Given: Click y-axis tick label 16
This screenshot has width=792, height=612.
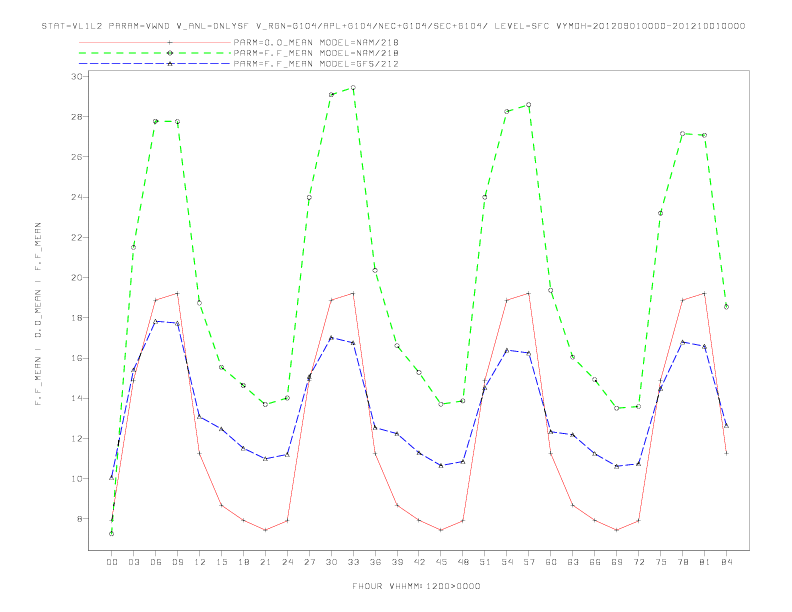Looking at the screenshot, I should tap(78, 358).
